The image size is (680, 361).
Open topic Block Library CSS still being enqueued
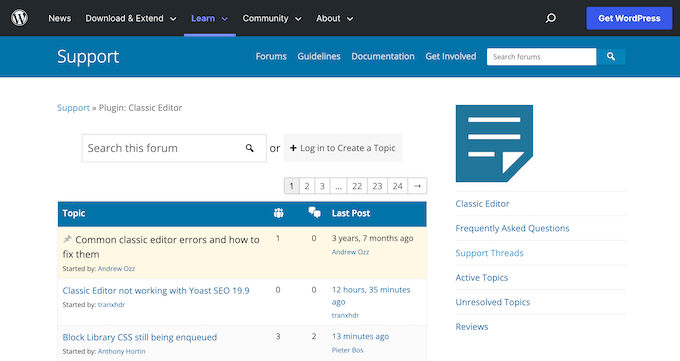(x=140, y=337)
